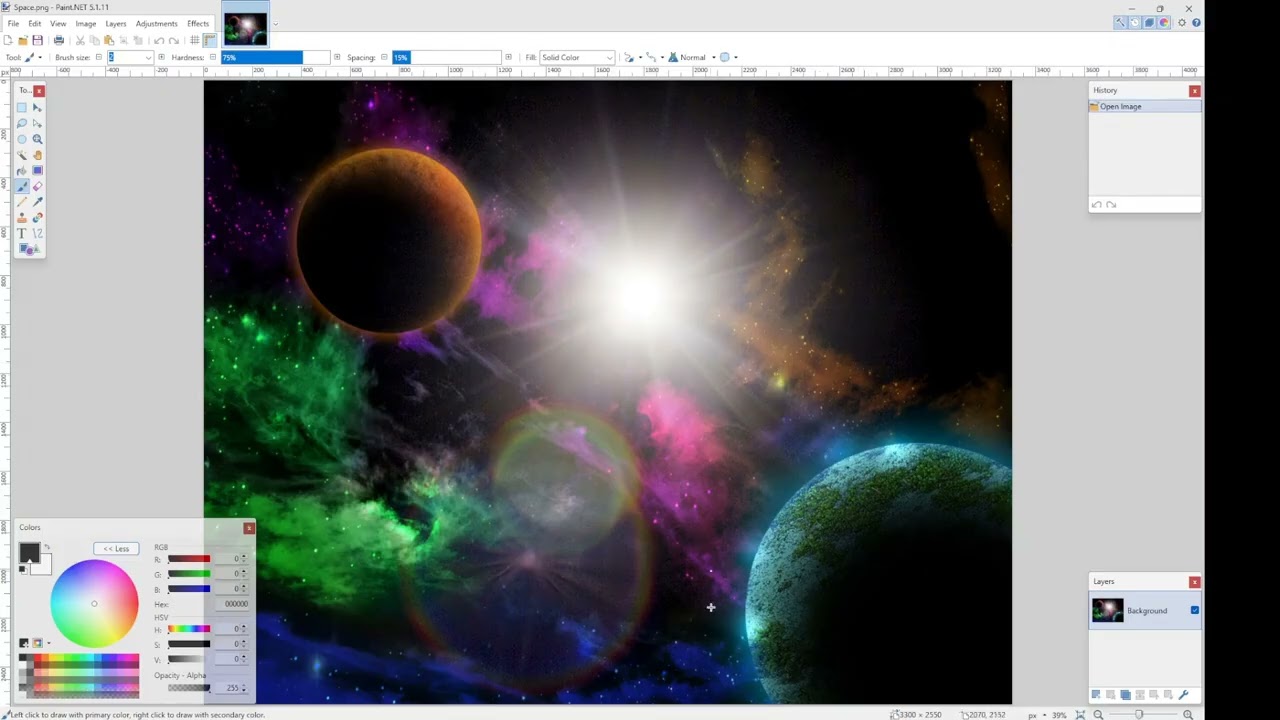Open the Fill Solid Color dropdown
Image resolution: width=1280 pixels, height=720 pixels.
(x=577, y=57)
